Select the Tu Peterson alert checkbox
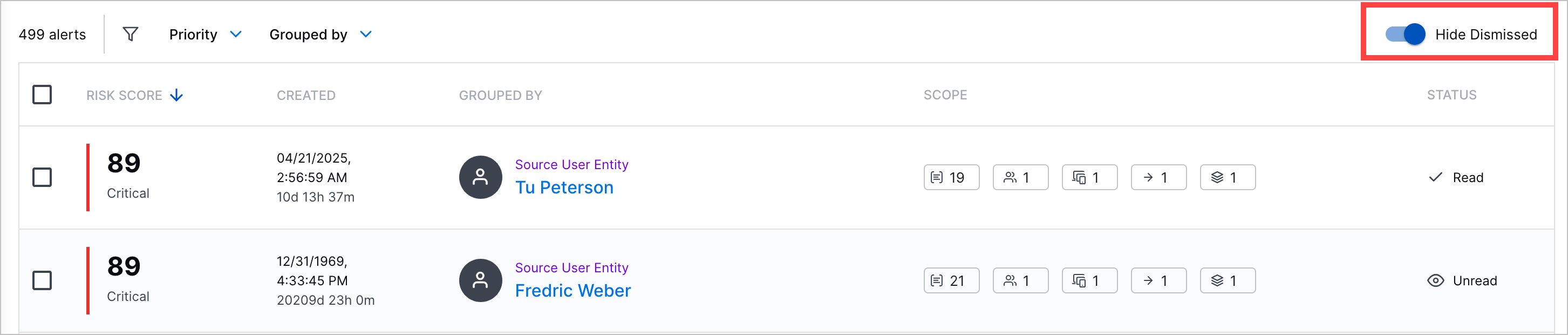The image size is (1568, 335). 42,177
